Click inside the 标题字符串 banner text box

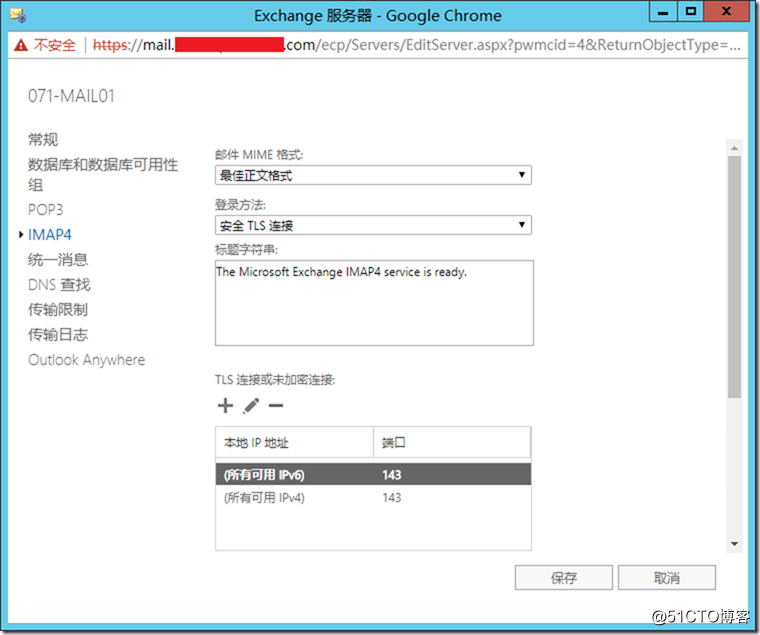[x=374, y=303]
